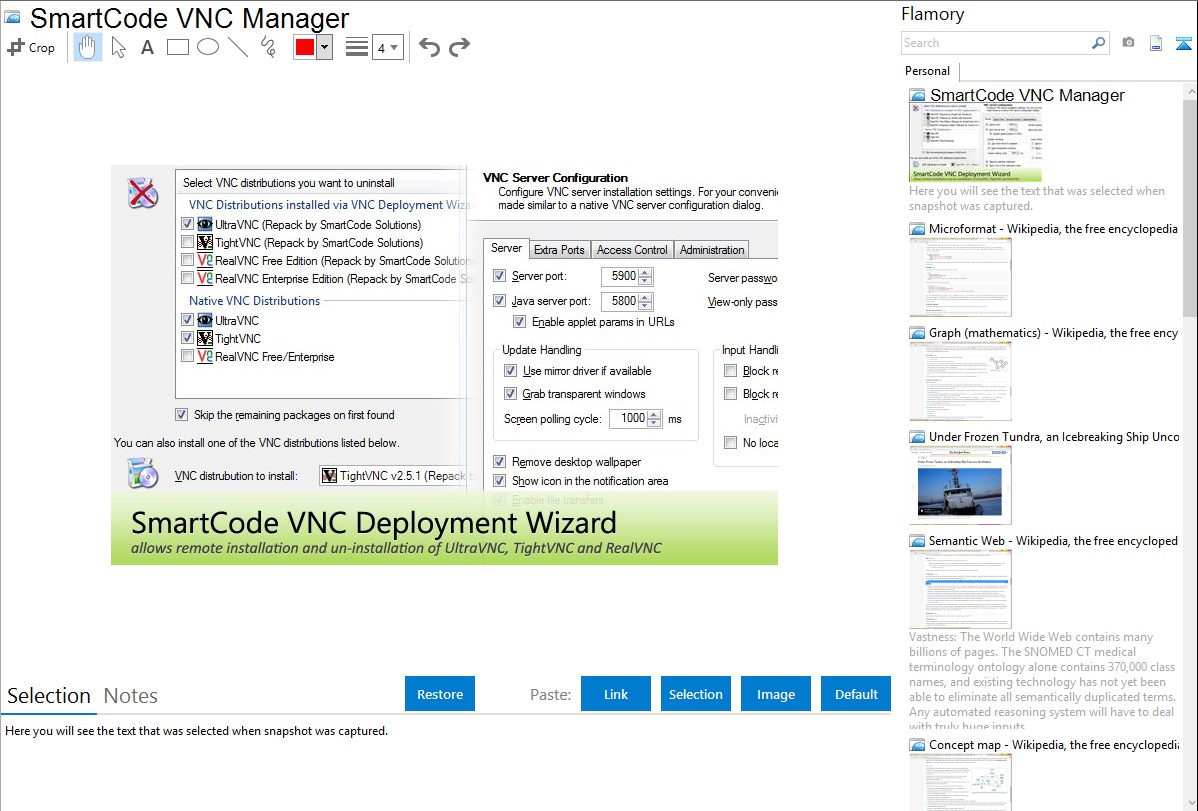The image size is (1198, 811).
Task: Open the Personal tab
Action: [x=928, y=71]
